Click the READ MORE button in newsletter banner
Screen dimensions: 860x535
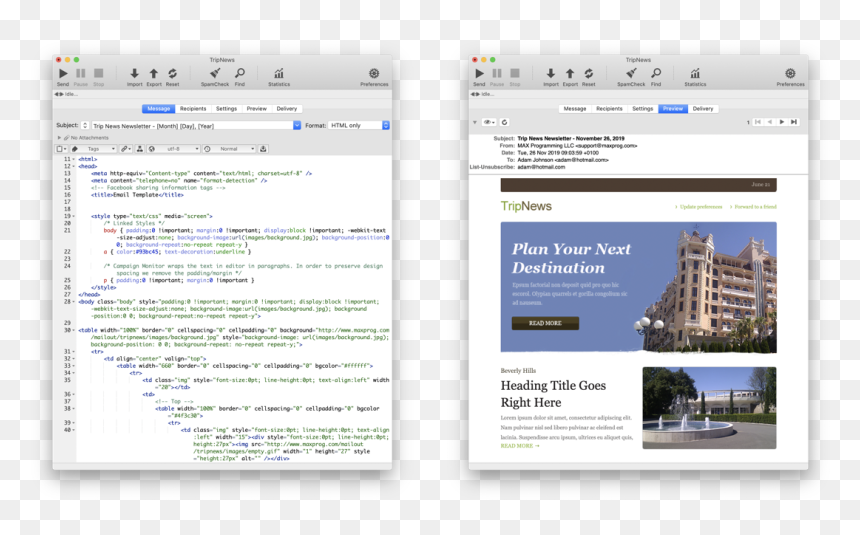[x=545, y=323]
